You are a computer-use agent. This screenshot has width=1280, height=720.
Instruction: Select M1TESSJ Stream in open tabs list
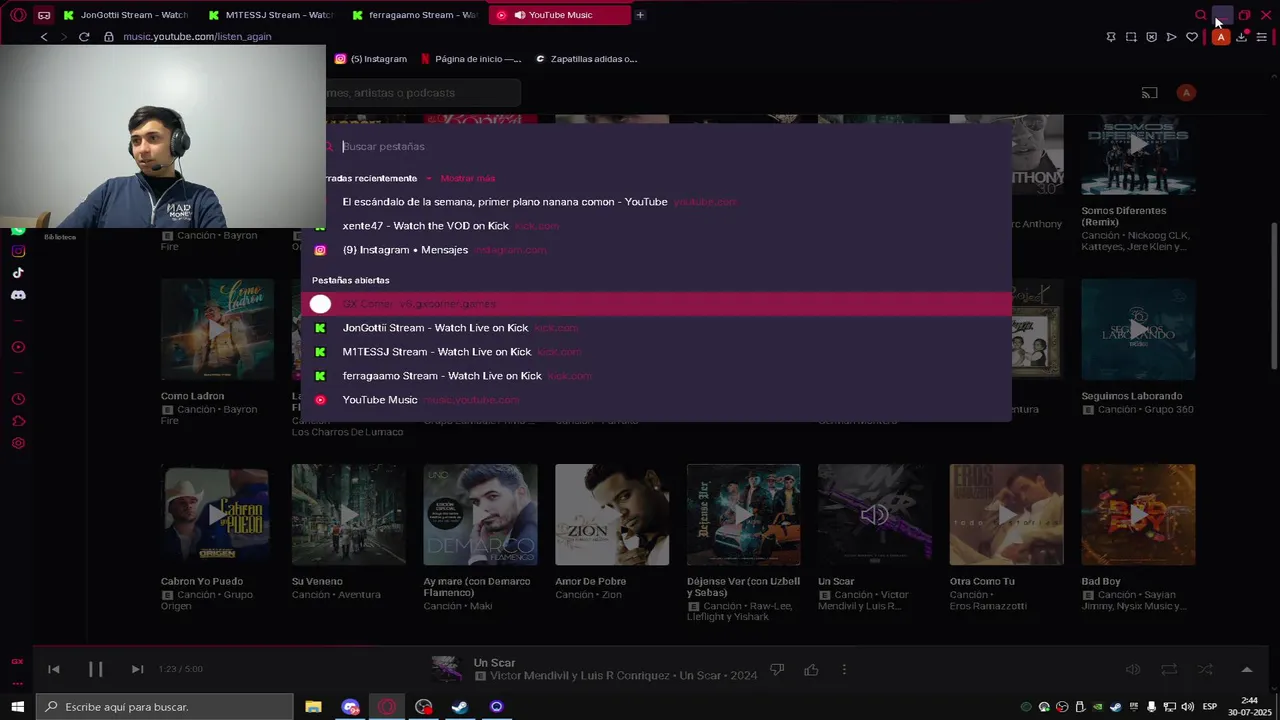[x=656, y=352]
